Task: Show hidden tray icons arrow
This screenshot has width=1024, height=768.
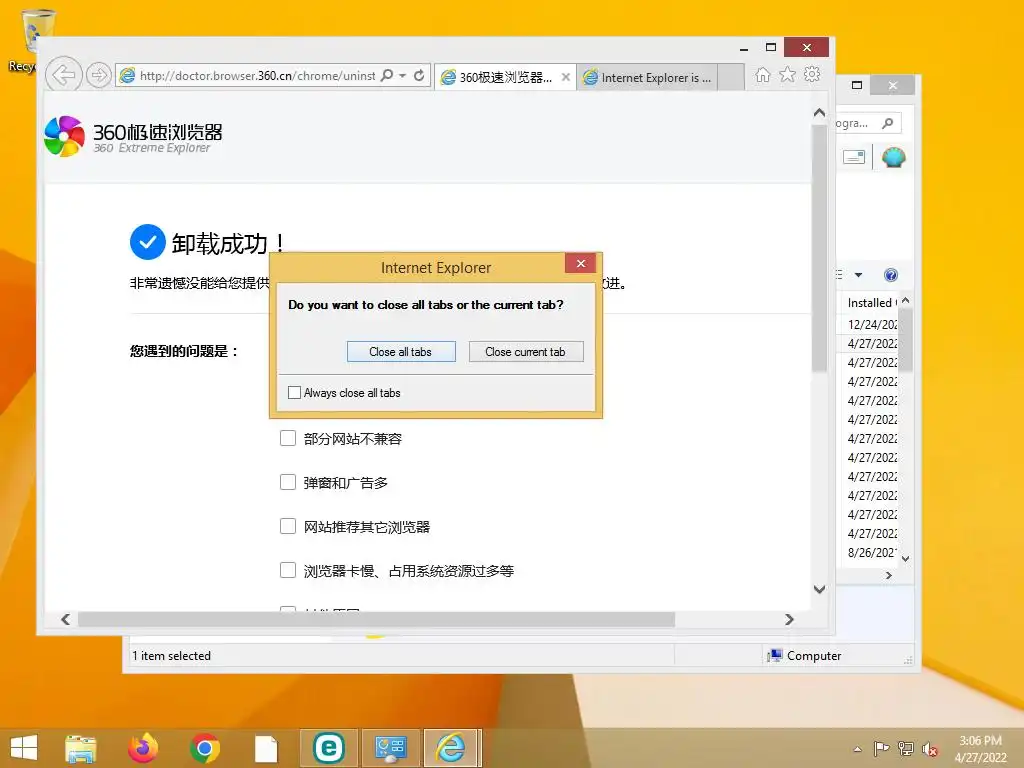Action: tap(857, 749)
